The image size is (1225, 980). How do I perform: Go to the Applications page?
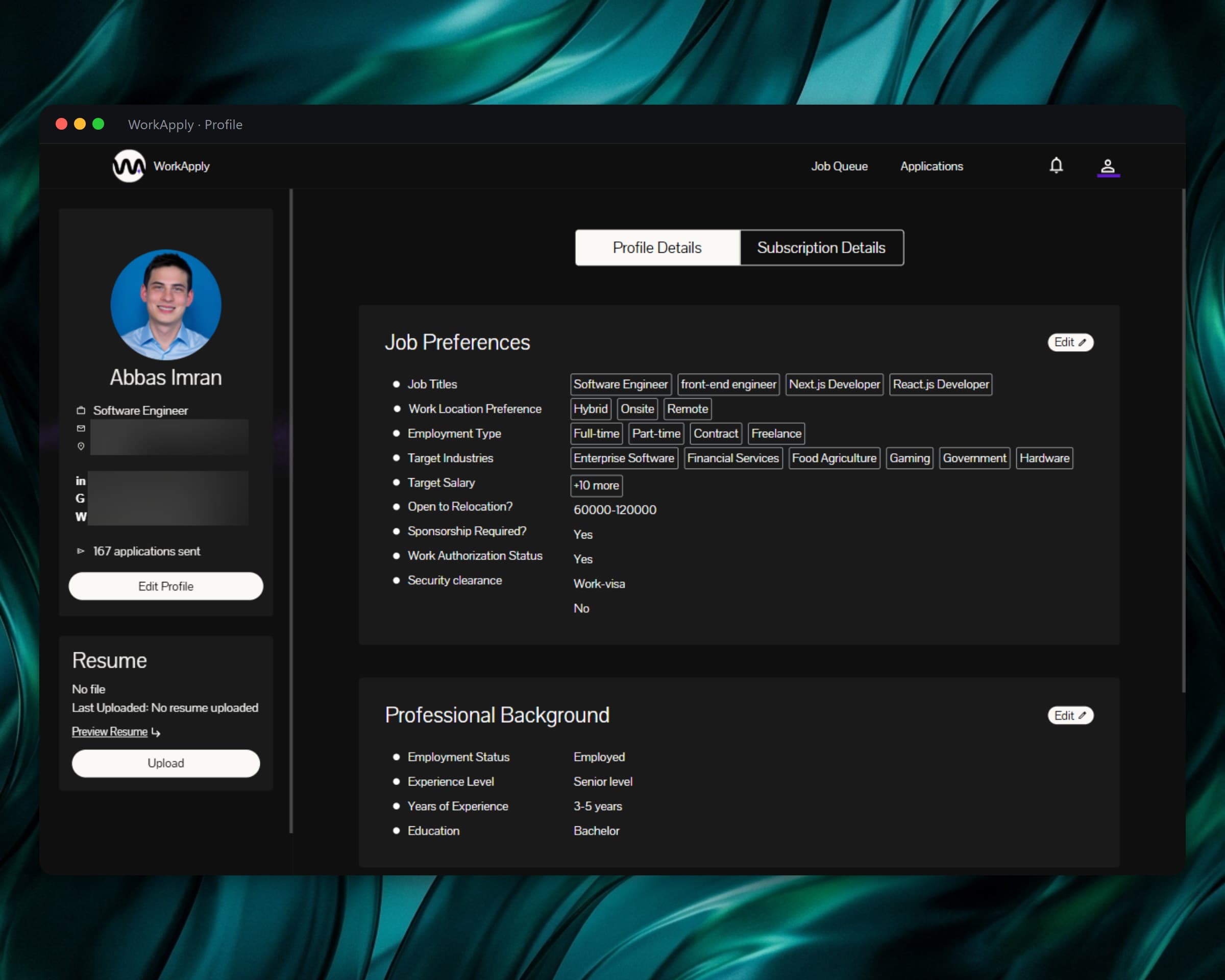[x=932, y=166]
